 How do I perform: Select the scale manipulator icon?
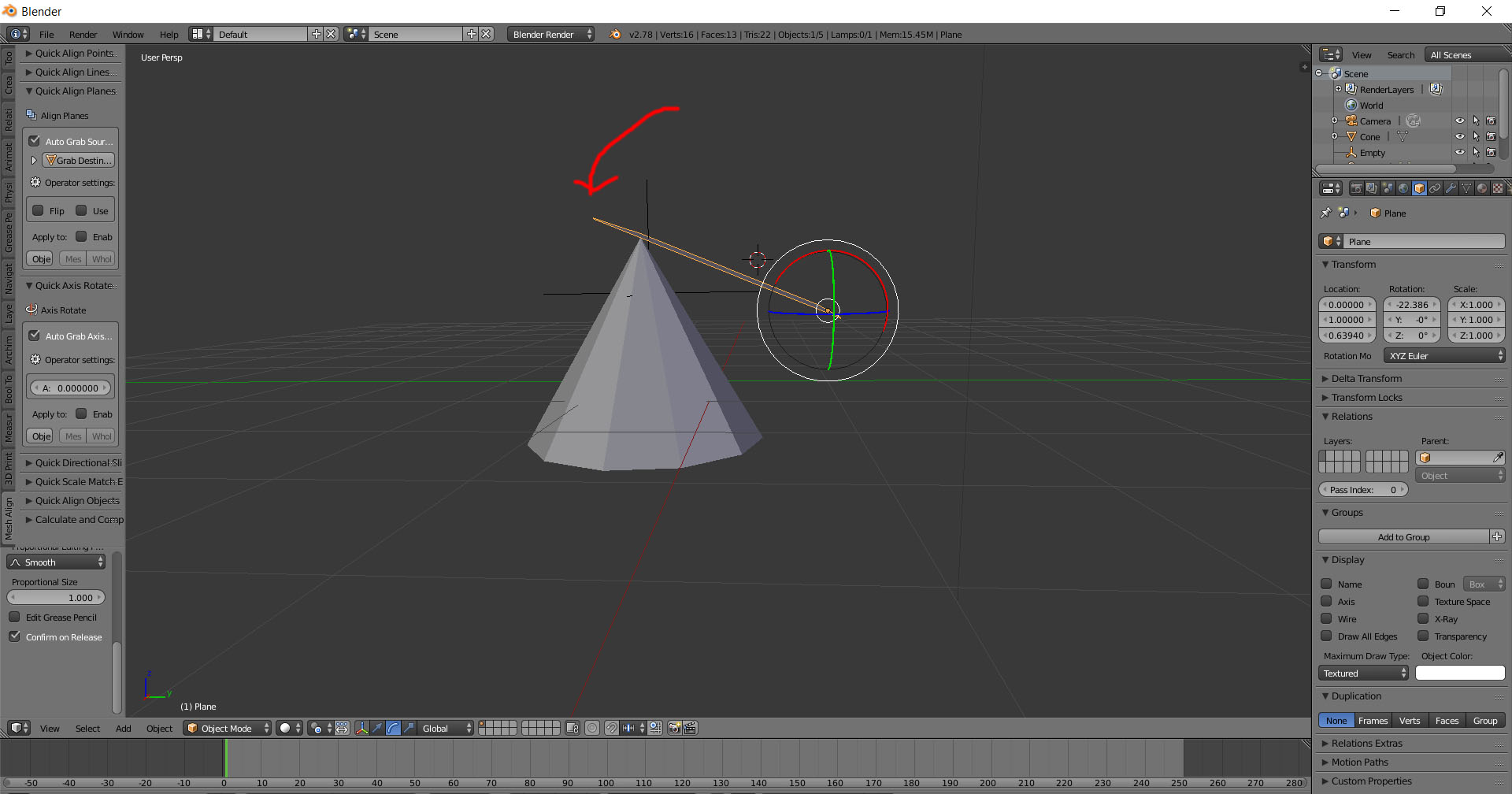[x=409, y=728]
